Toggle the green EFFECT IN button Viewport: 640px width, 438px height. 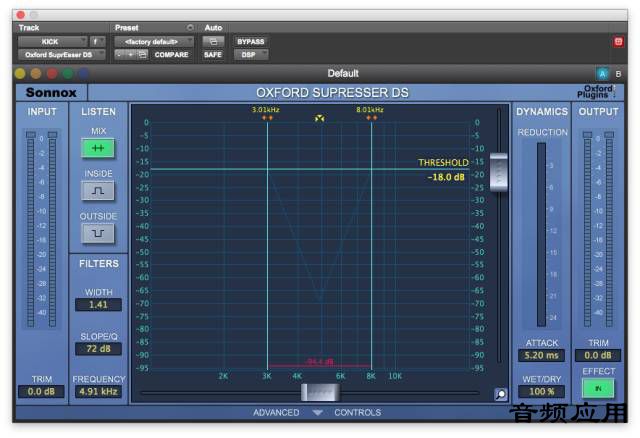tap(598, 388)
